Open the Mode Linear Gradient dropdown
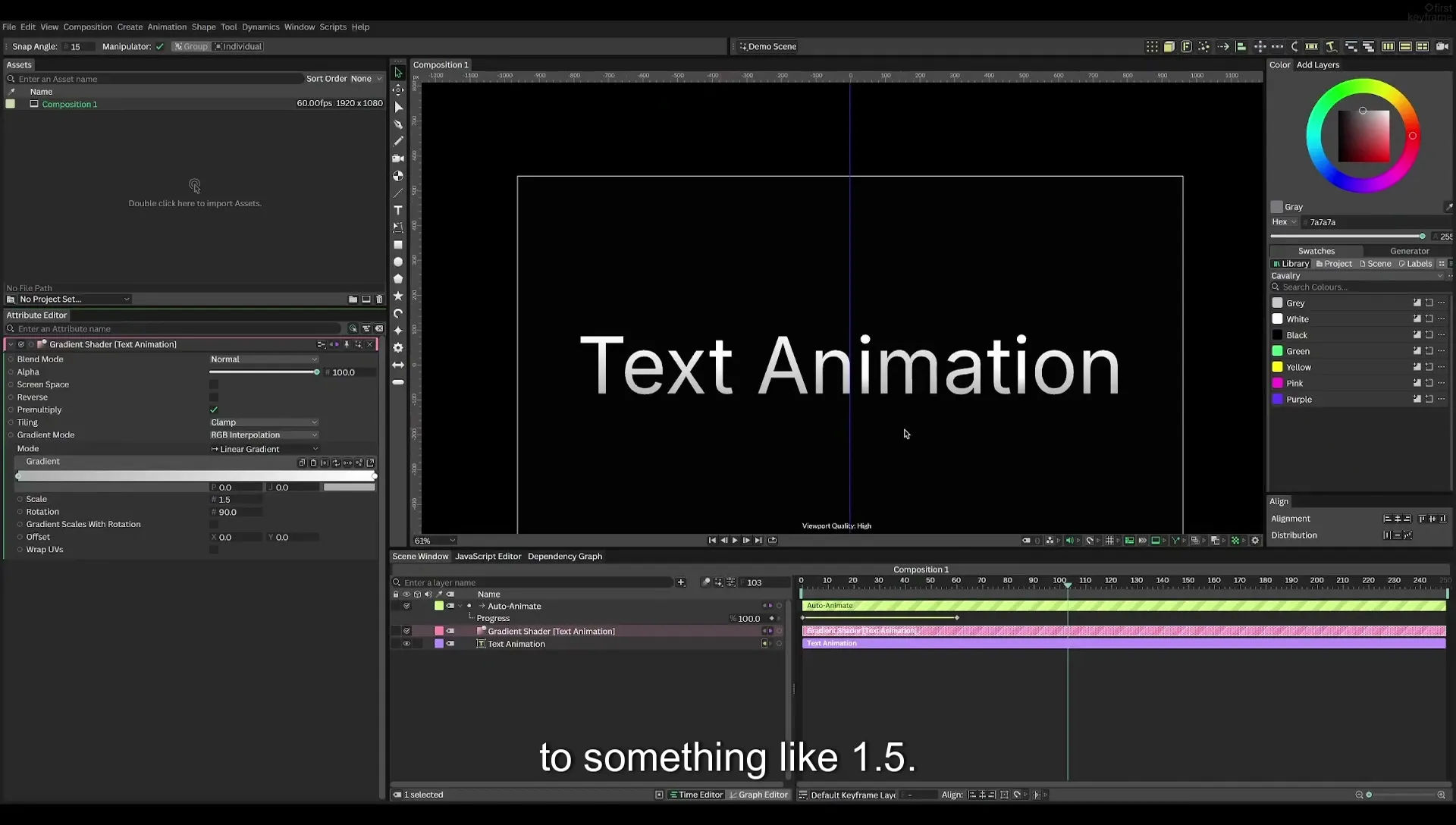The height and width of the screenshot is (825, 1456). click(264, 449)
